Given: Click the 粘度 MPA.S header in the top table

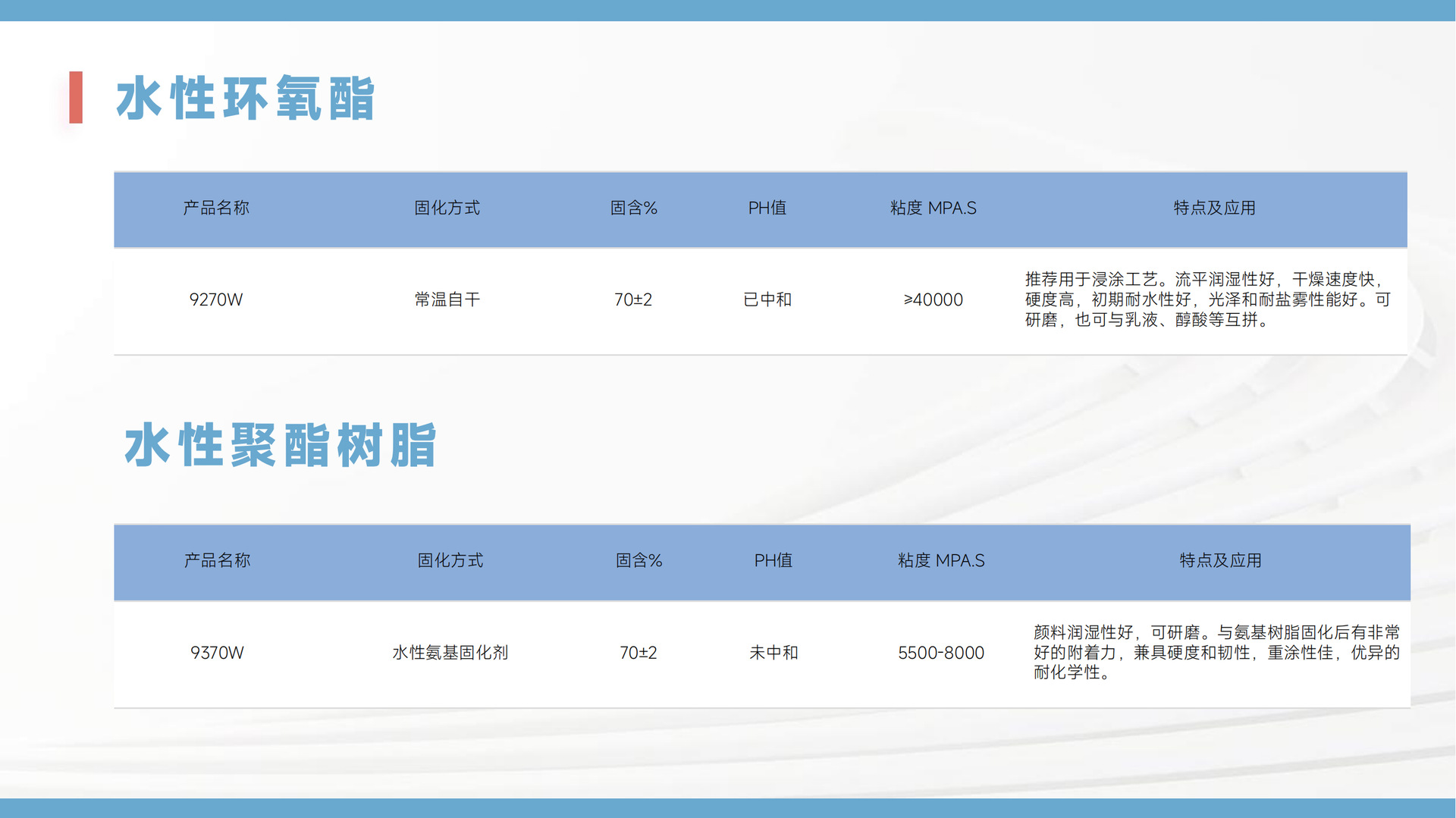Looking at the screenshot, I should [933, 208].
